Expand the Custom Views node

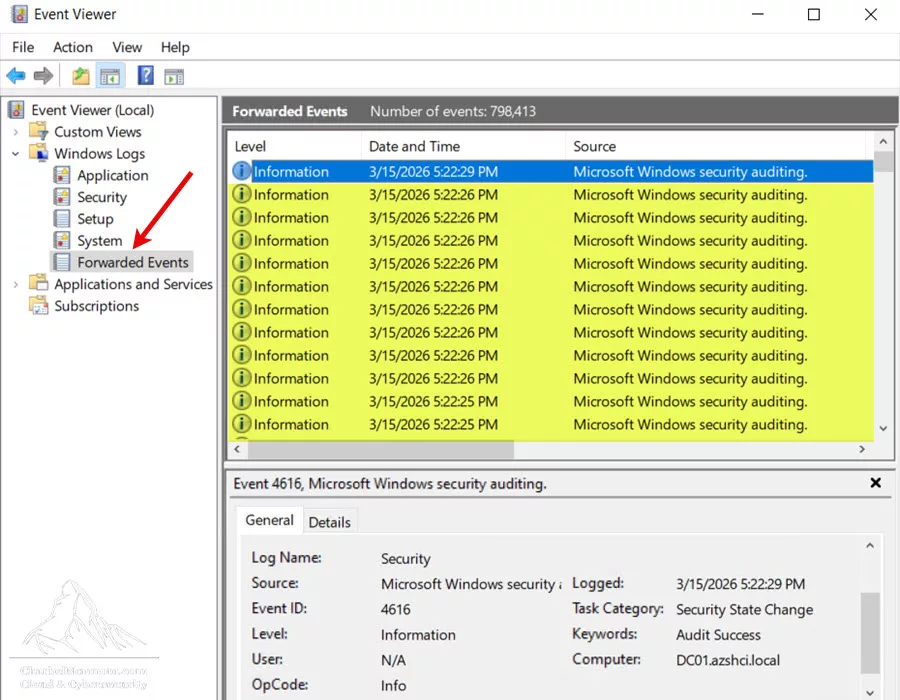click(15, 132)
